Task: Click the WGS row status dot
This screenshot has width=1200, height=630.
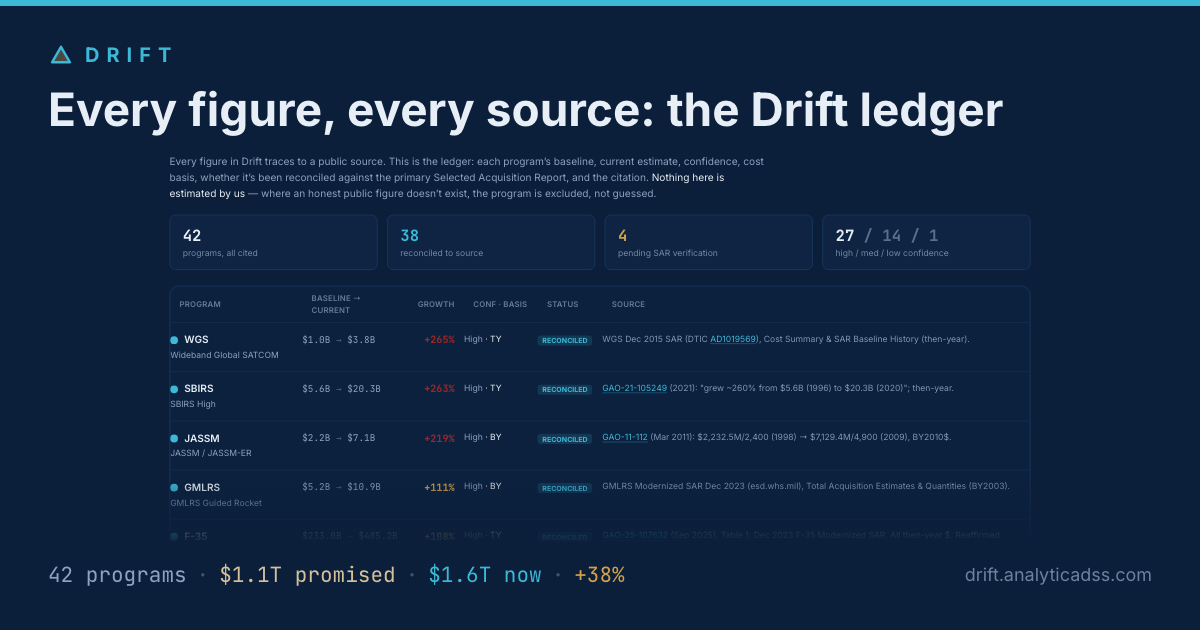Action: tap(174, 340)
